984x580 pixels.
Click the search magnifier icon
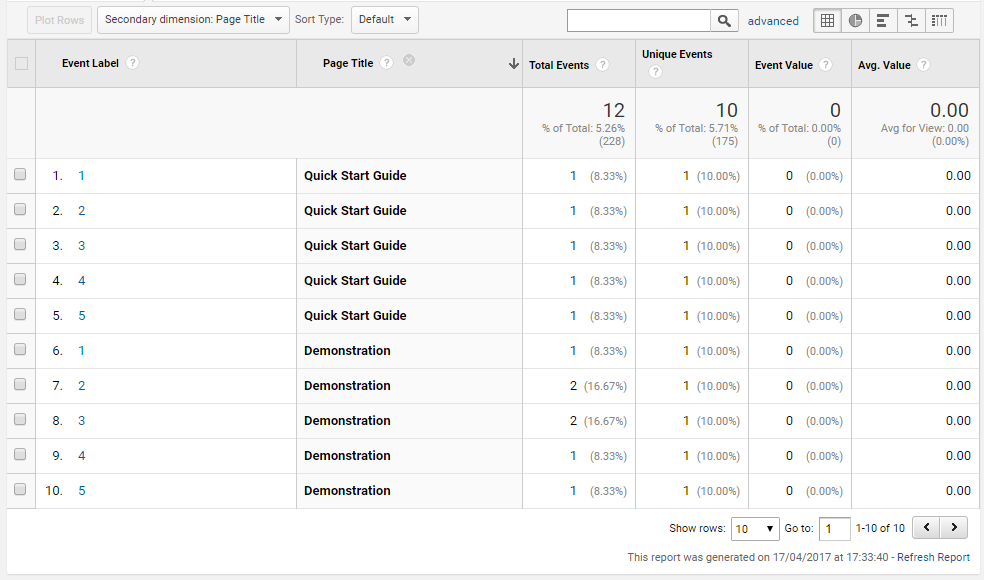pos(724,20)
